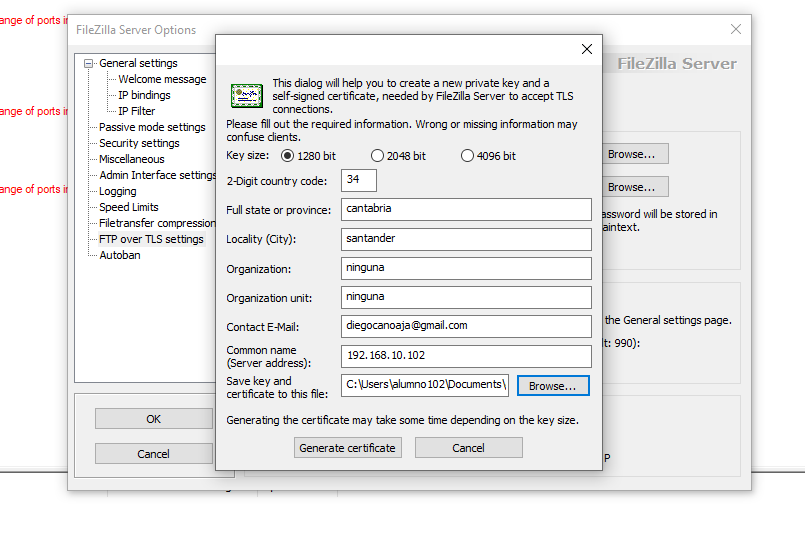Click Browse next to certificate file path
The image size is (805, 546).
pos(553,386)
